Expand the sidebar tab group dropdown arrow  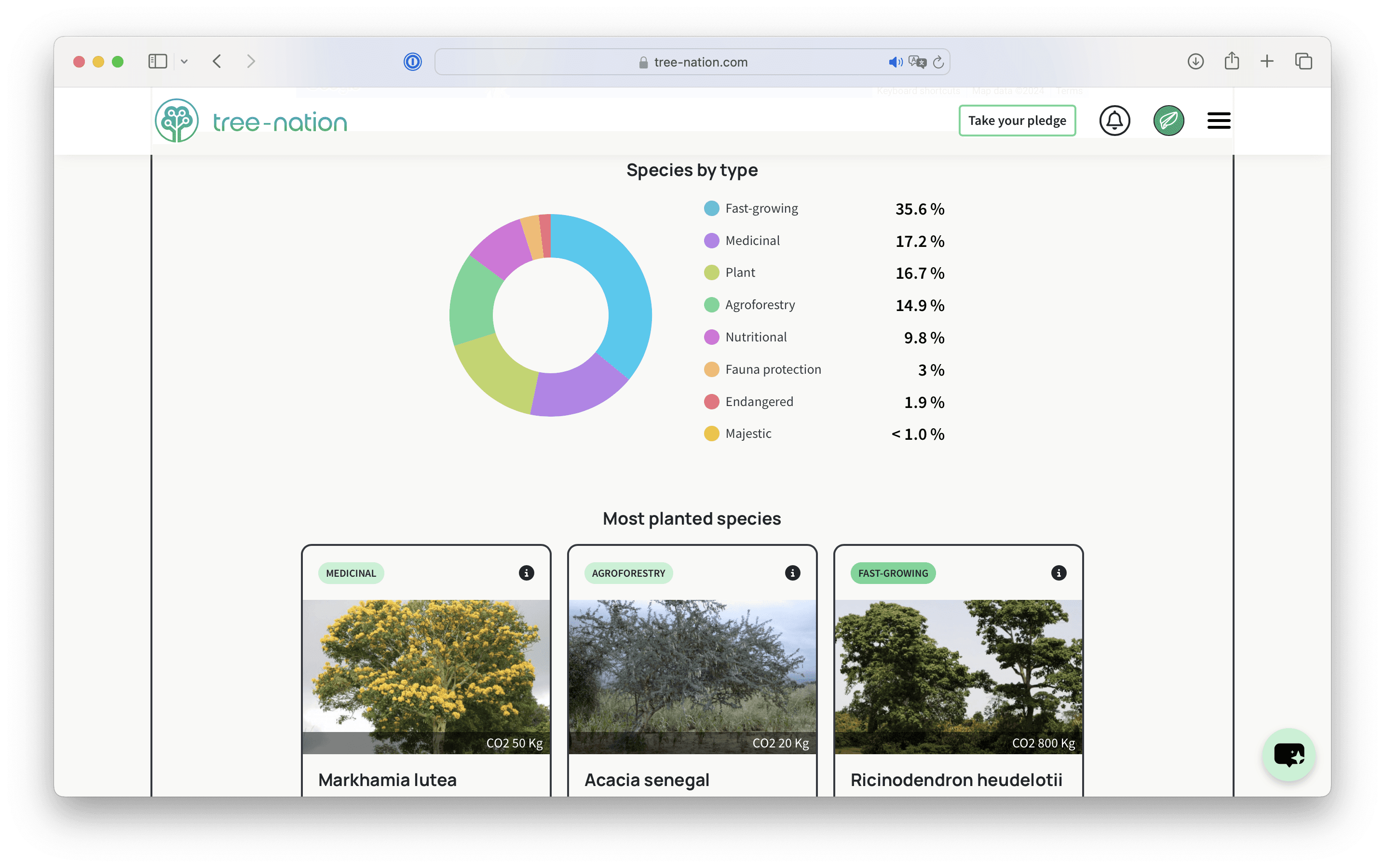[x=184, y=61]
